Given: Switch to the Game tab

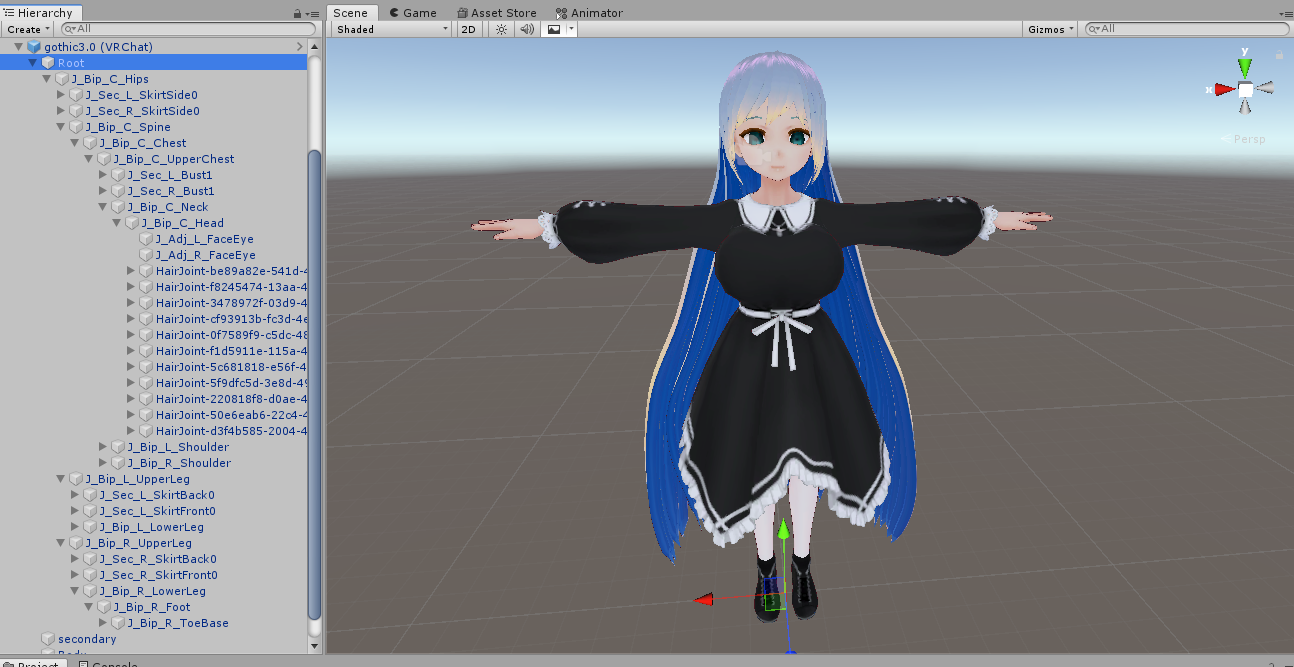Looking at the screenshot, I should tap(412, 13).
